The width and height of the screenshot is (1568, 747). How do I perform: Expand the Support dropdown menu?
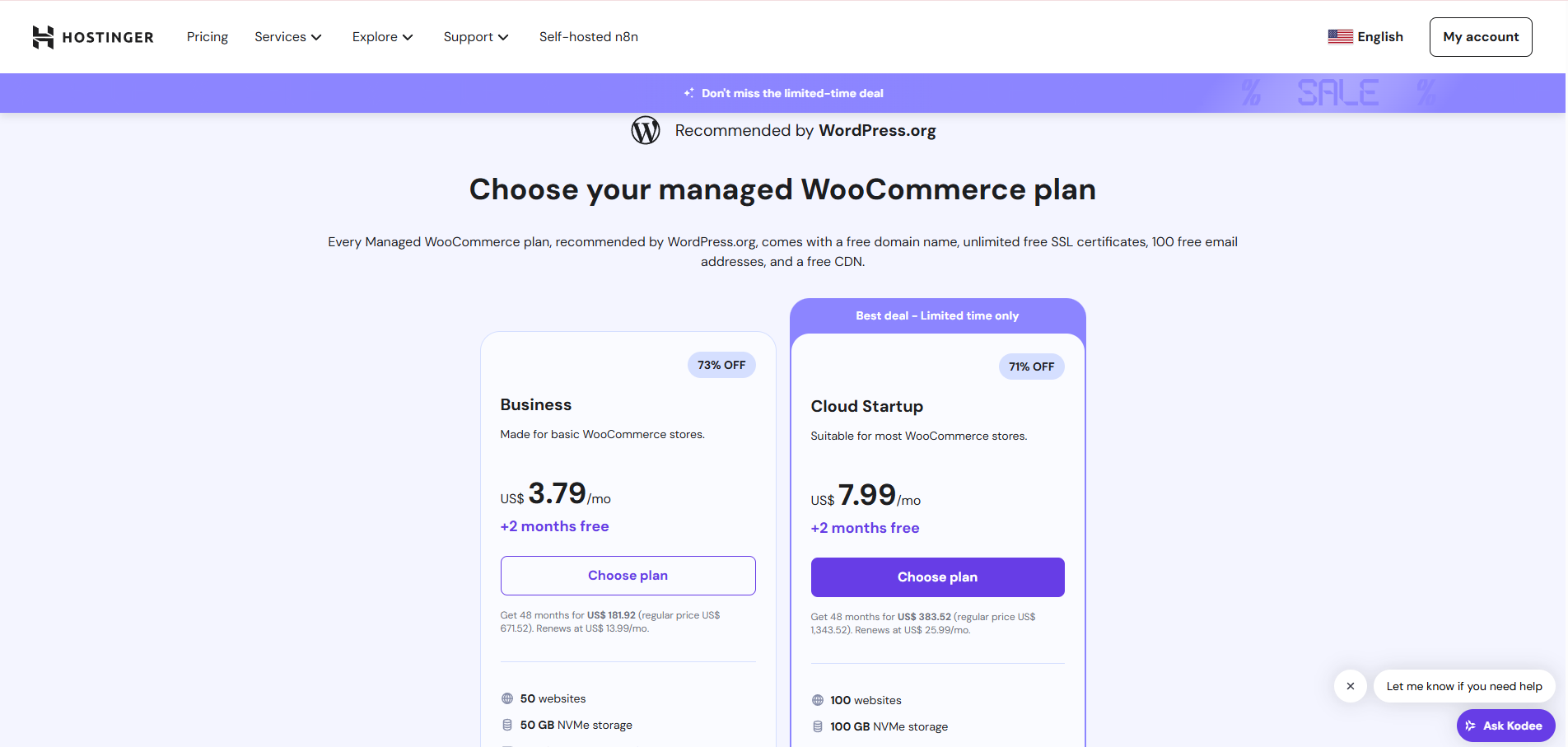pos(476,37)
